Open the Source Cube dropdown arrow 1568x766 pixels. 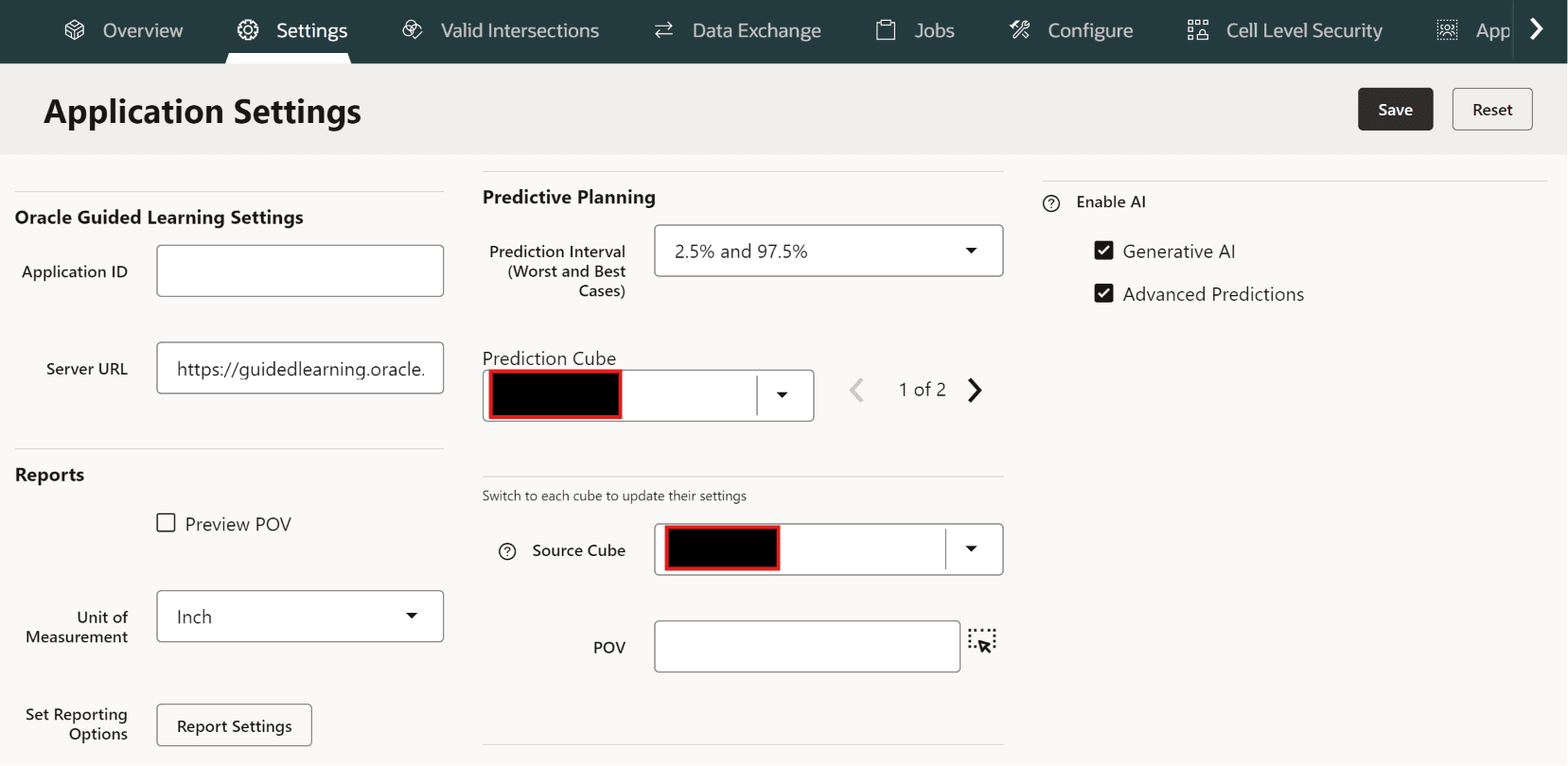click(972, 549)
